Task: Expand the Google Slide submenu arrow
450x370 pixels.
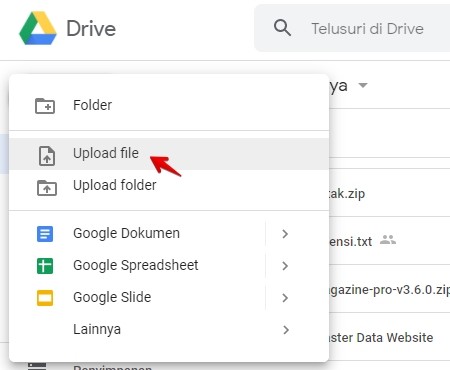Action: (285, 298)
